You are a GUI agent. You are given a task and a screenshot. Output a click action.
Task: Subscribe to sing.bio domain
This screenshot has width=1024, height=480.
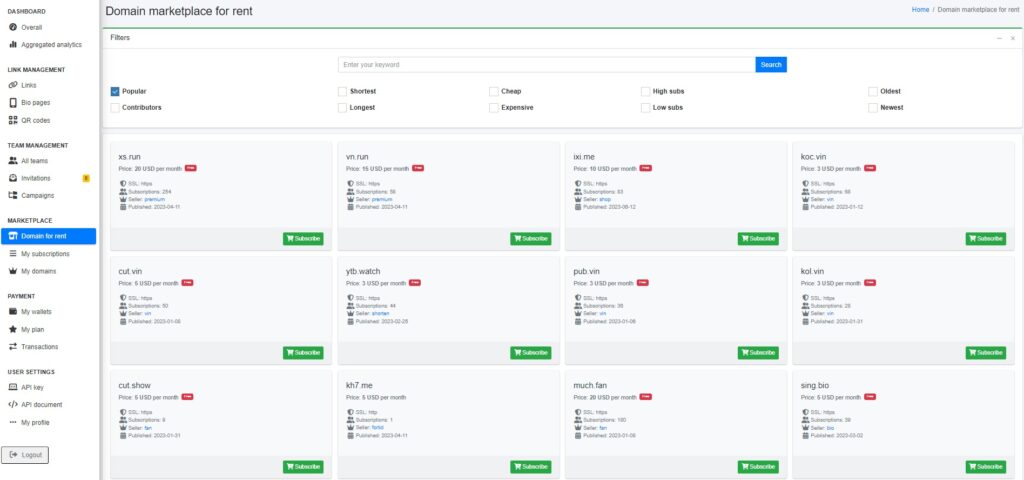click(985, 467)
